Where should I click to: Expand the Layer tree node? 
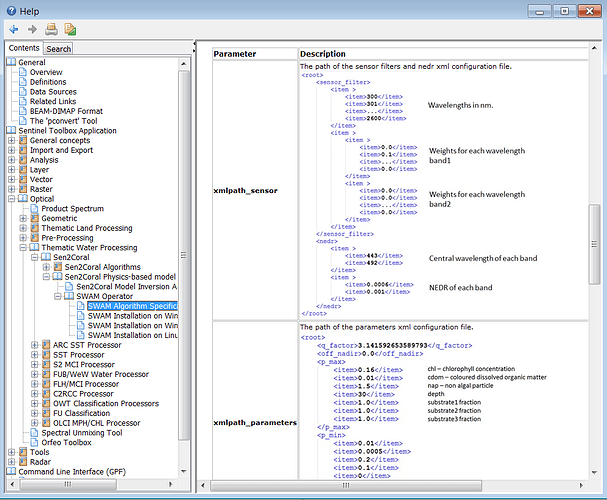click(12, 170)
